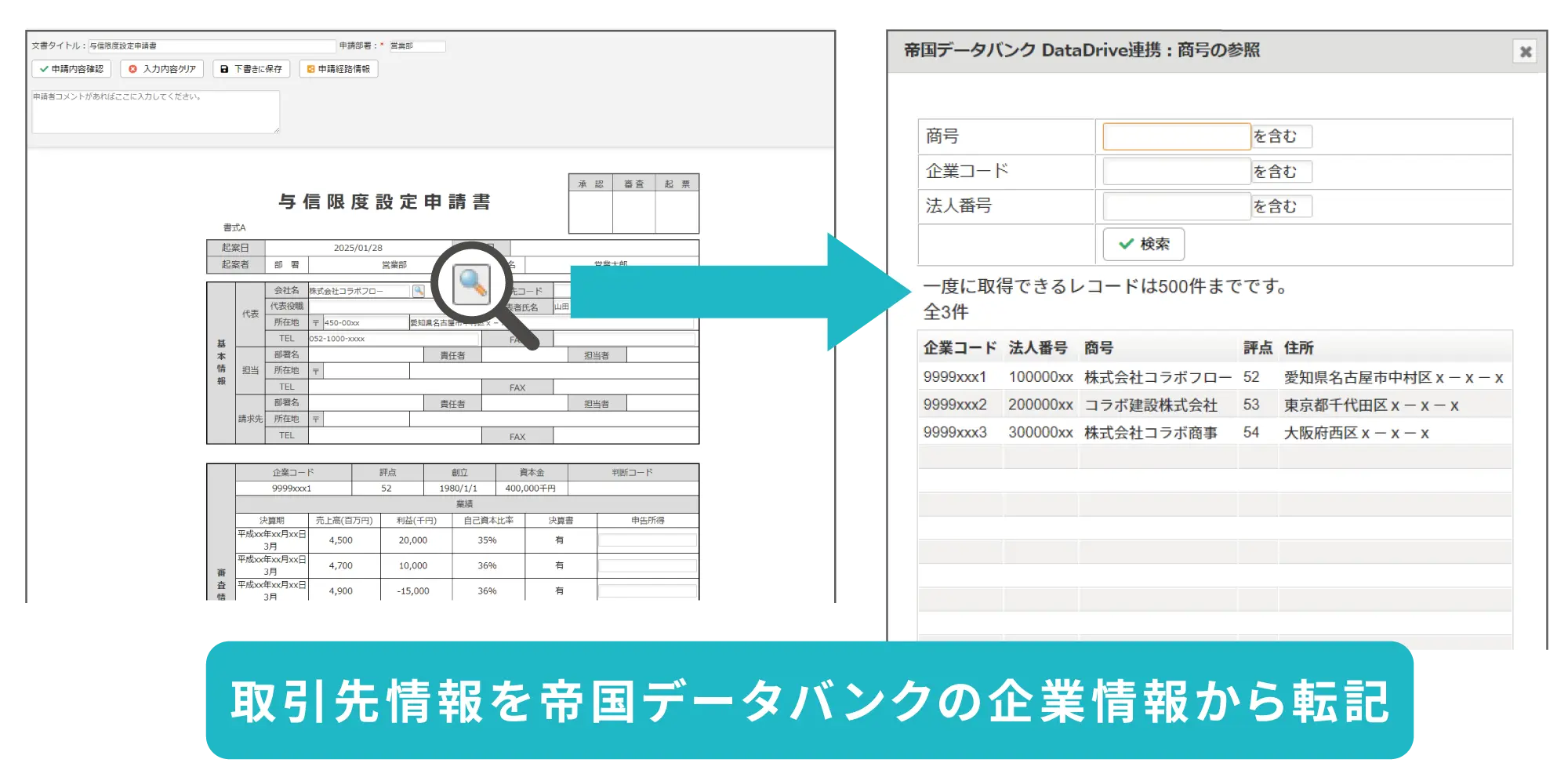Open 申請経路情報 button
Viewport: 1568px width, 781px height.
[338, 69]
